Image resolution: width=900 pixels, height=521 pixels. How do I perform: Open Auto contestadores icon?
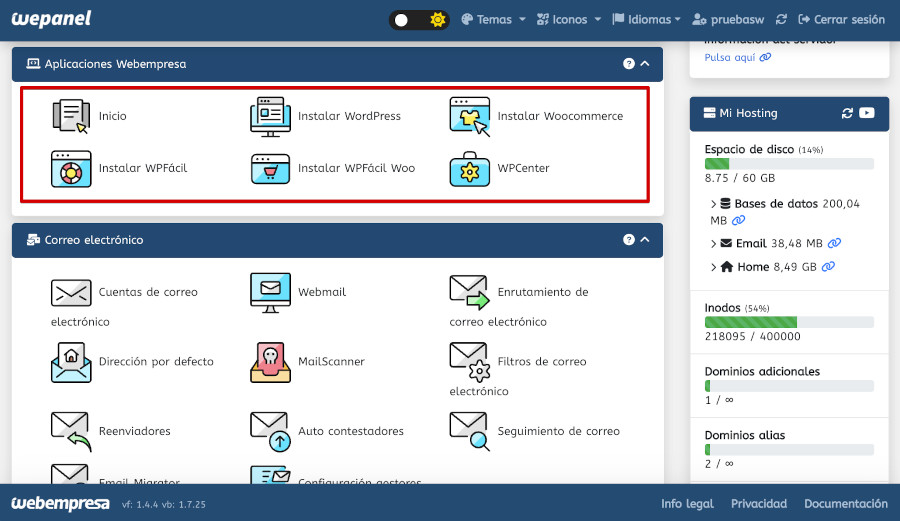[x=270, y=431]
